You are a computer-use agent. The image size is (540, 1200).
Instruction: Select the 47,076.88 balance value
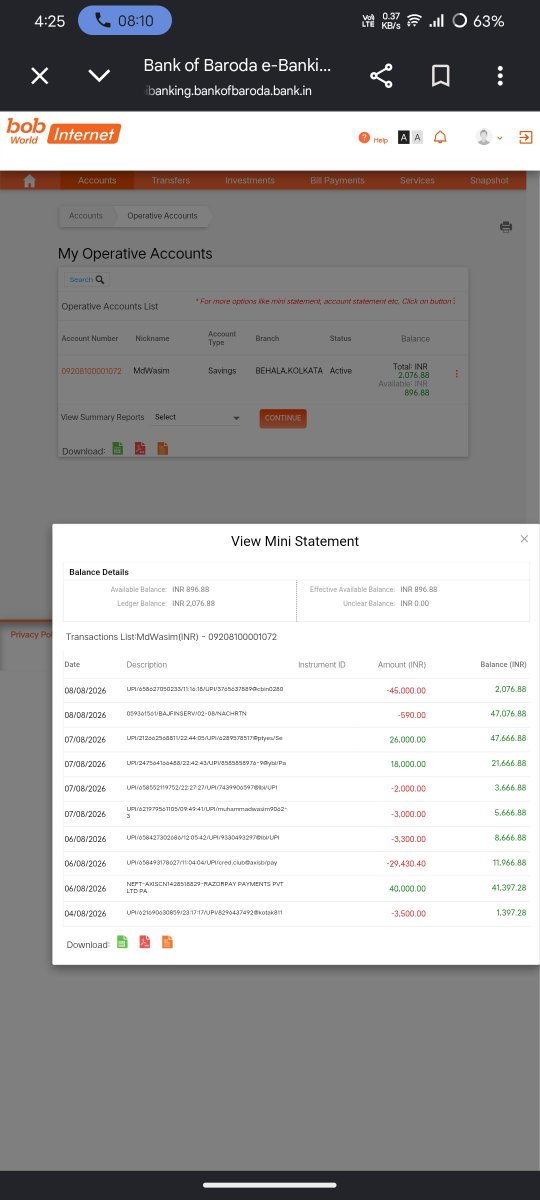pyautogui.click(x=507, y=714)
